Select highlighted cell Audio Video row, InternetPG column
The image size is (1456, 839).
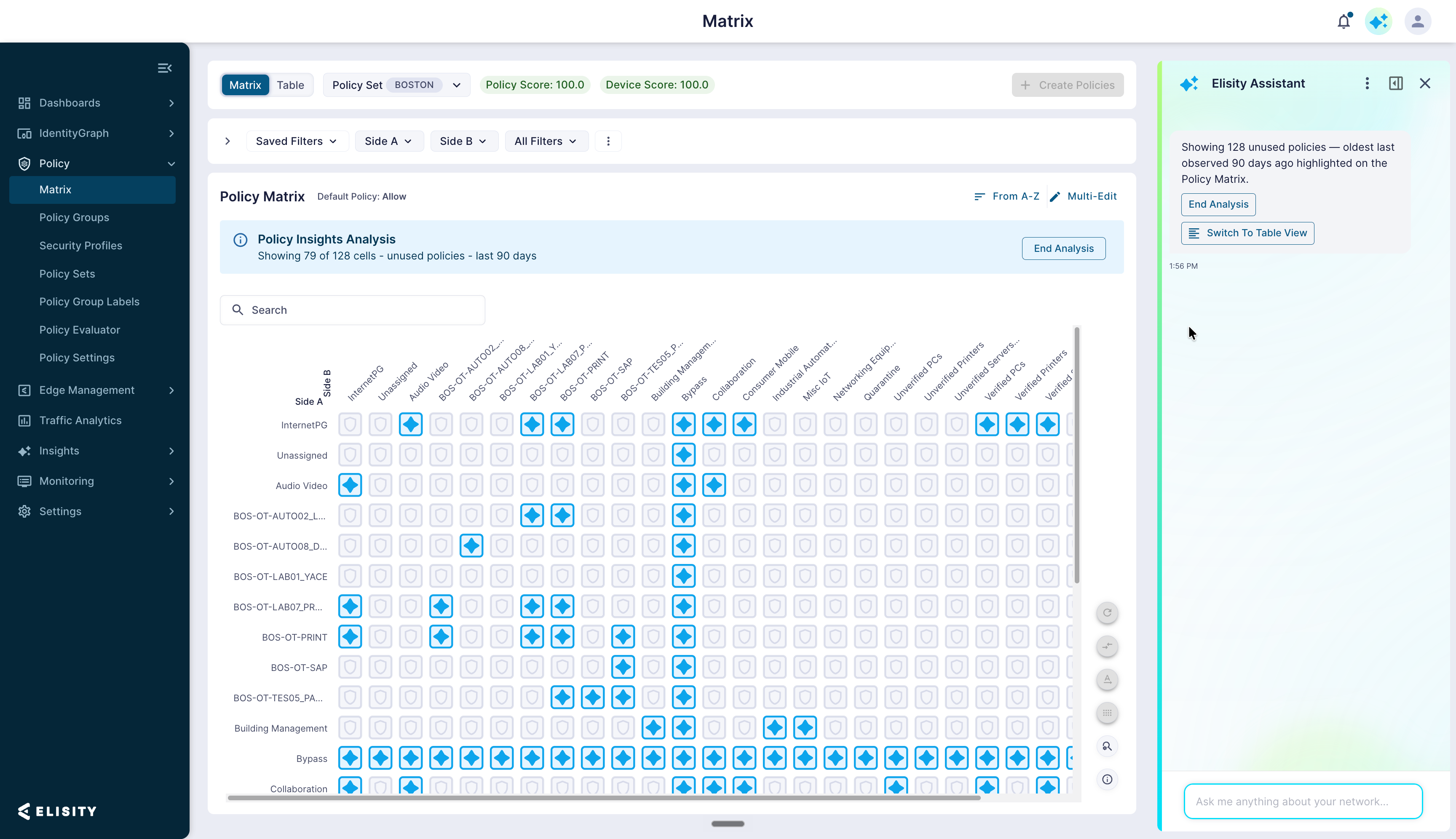click(x=350, y=485)
